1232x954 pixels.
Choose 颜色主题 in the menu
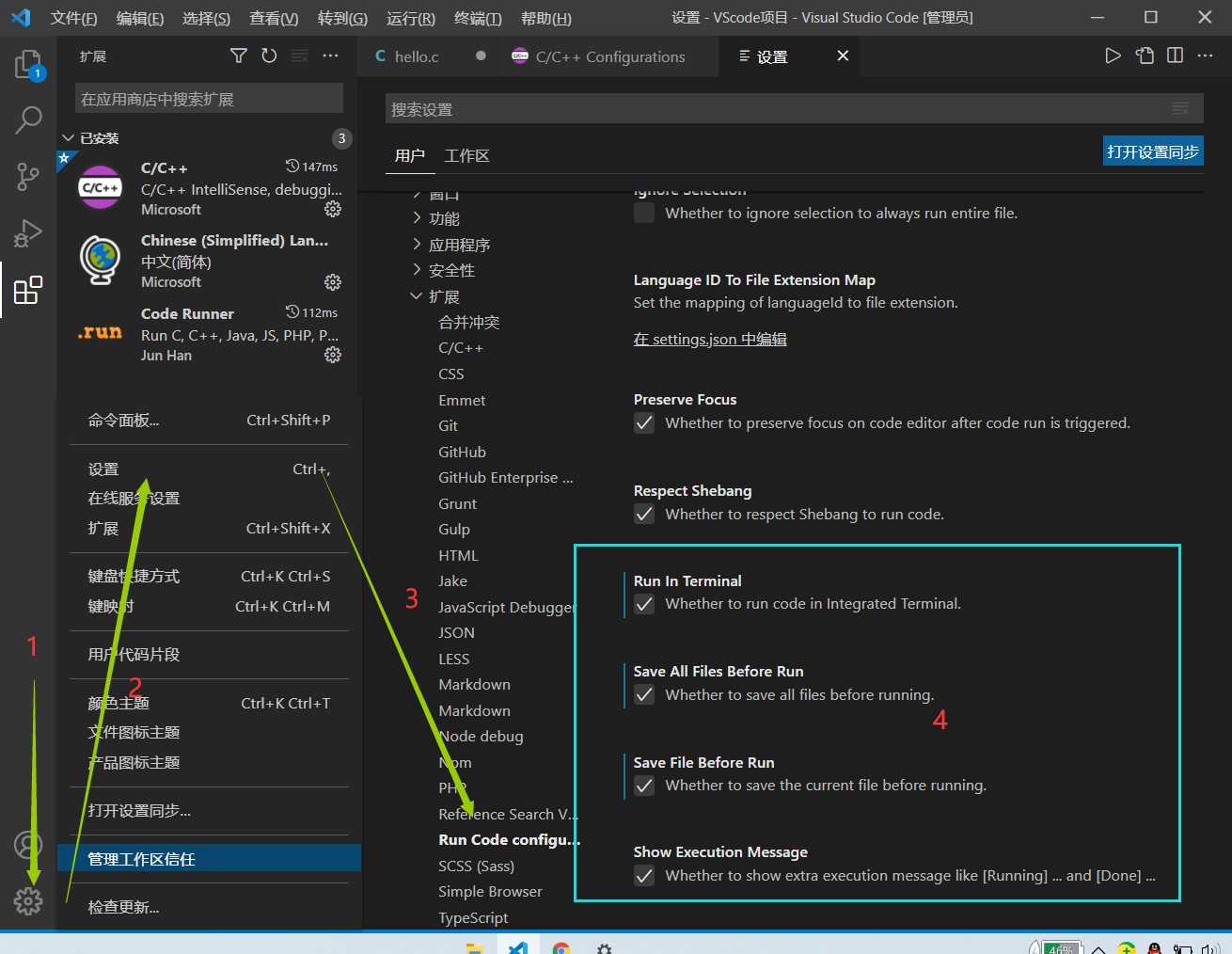[x=209, y=703]
